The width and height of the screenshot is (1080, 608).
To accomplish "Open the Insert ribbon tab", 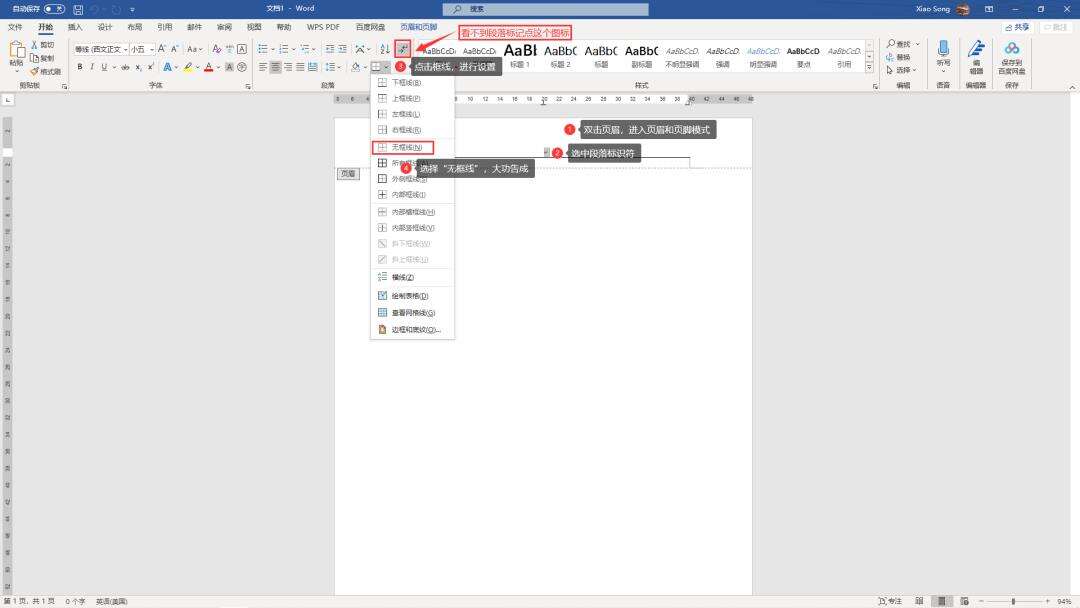I will tap(75, 27).
